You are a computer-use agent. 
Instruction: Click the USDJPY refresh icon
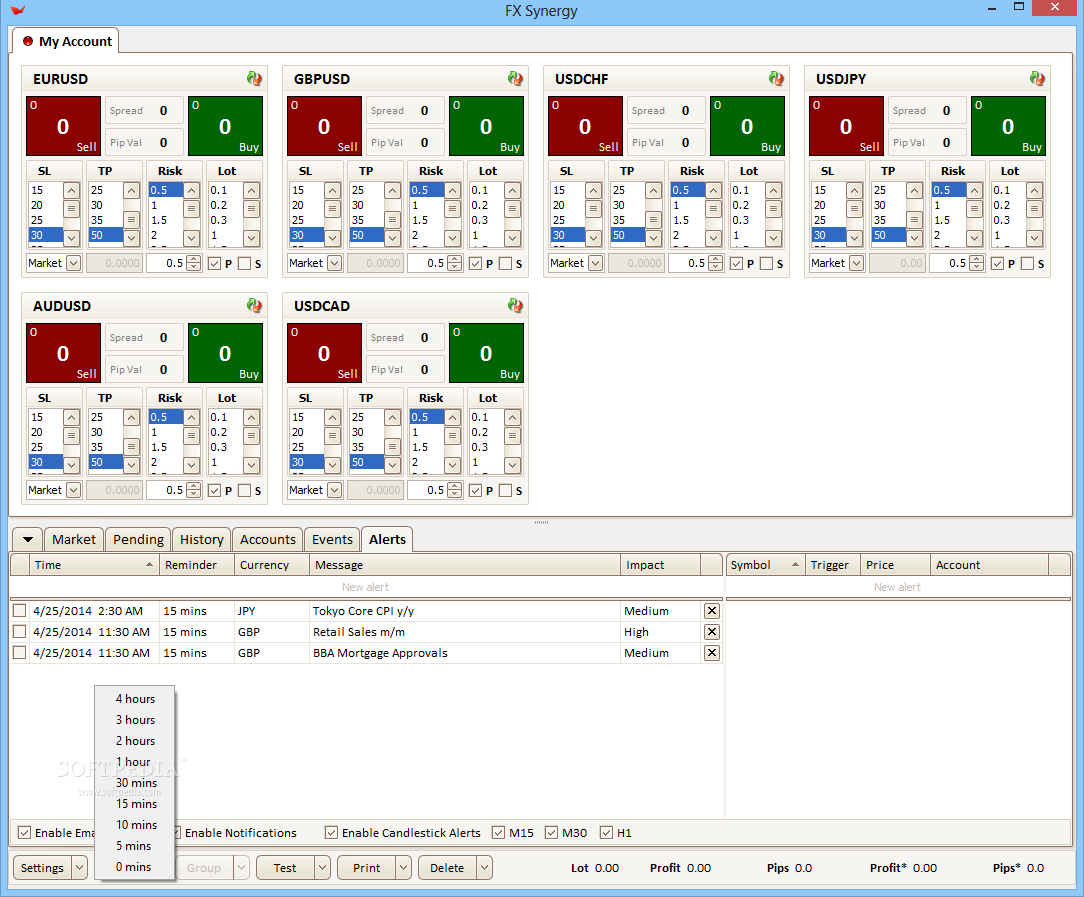pyautogui.click(x=1037, y=78)
